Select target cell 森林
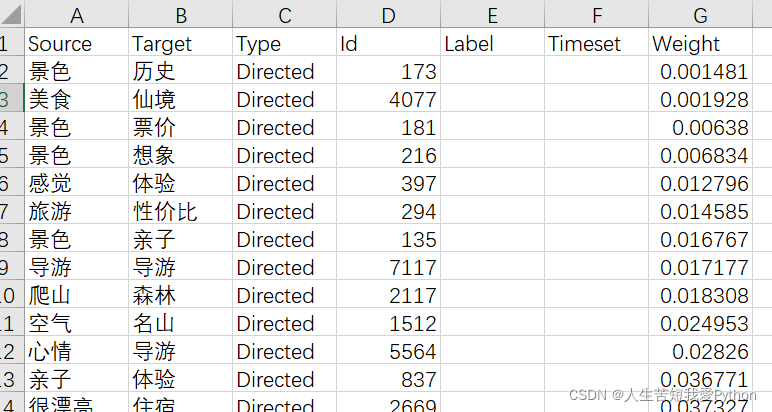This screenshot has height=412, width=772. [181, 294]
